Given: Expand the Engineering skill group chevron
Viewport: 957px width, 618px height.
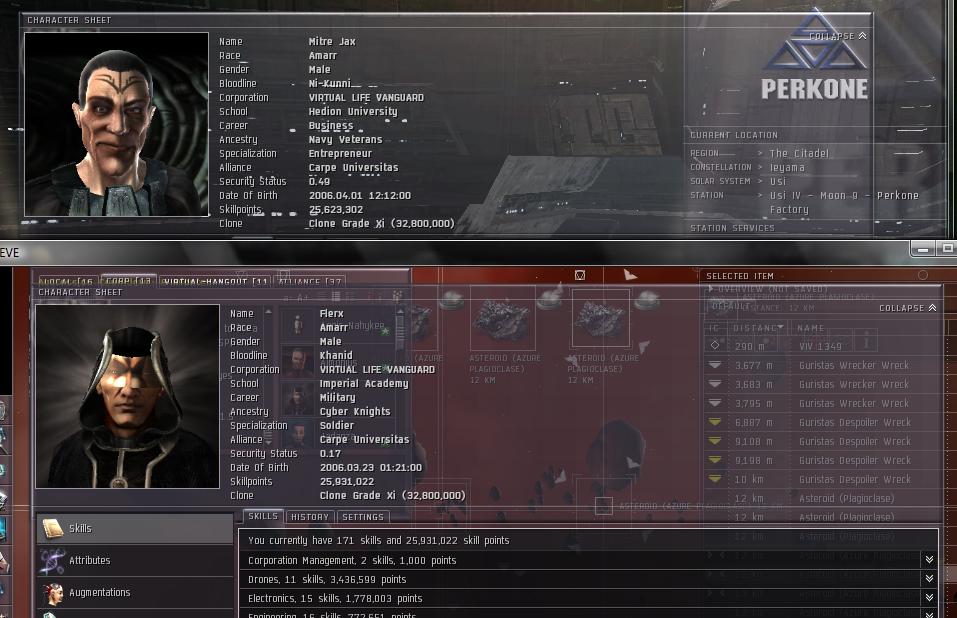Looking at the screenshot, I should click(929, 614).
